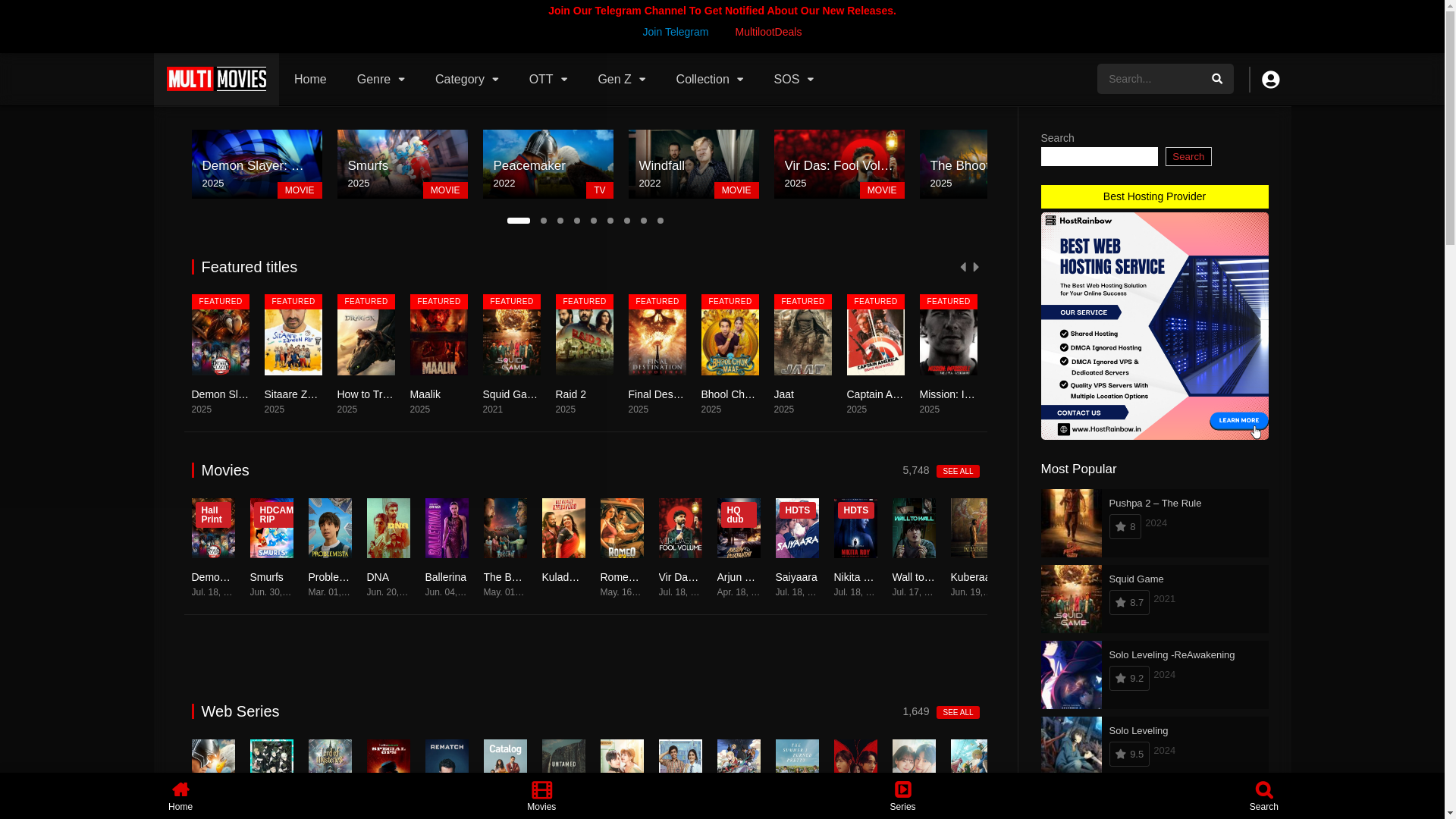Expand the SOS dropdown
The width and height of the screenshot is (1456, 819).
(793, 80)
